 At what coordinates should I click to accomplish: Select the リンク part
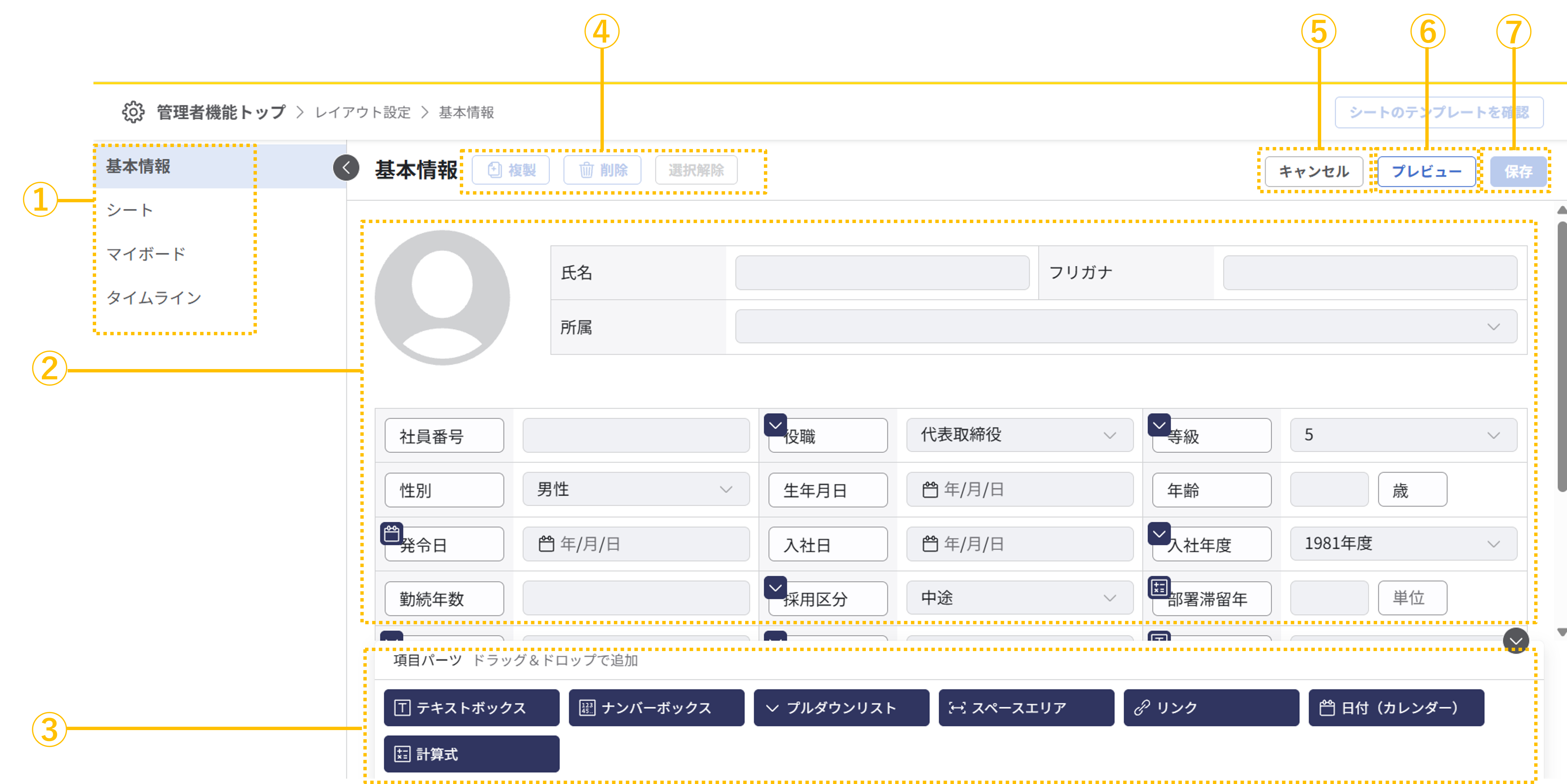1211,707
